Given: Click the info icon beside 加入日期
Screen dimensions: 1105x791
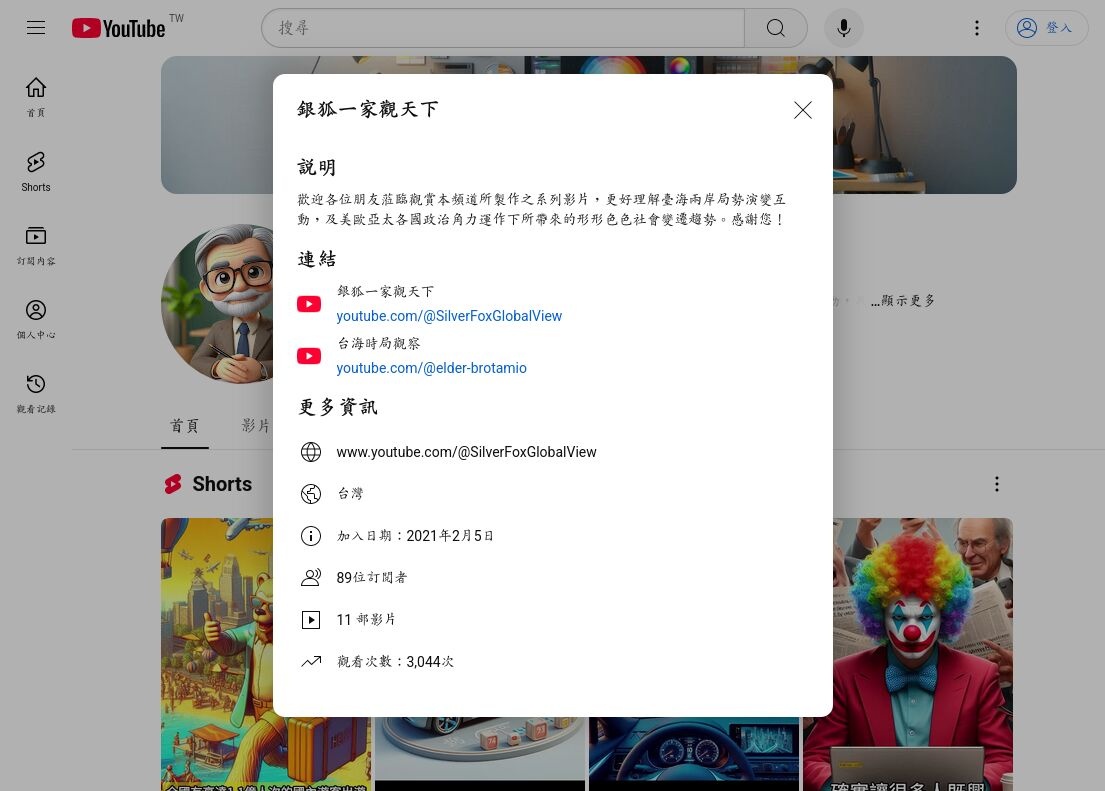Looking at the screenshot, I should 311,536.
